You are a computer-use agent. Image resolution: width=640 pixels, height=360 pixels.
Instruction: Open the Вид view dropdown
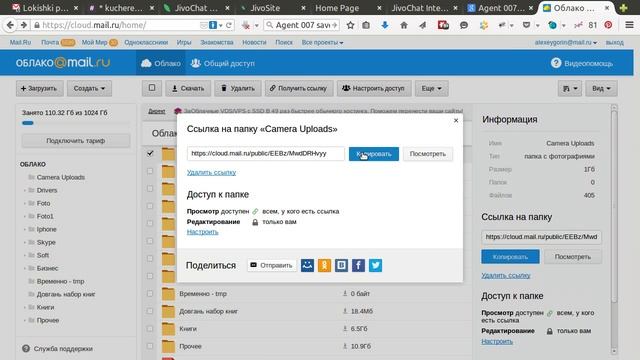[601, 88]
